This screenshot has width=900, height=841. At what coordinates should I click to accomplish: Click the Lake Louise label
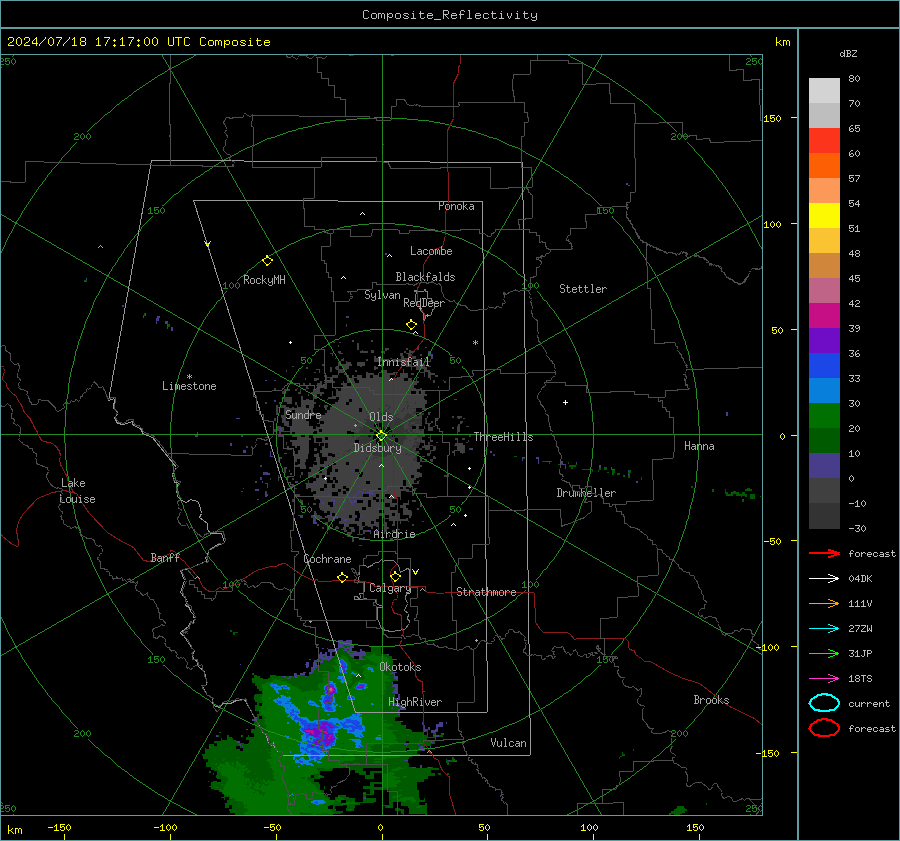[x=77, y=491]
